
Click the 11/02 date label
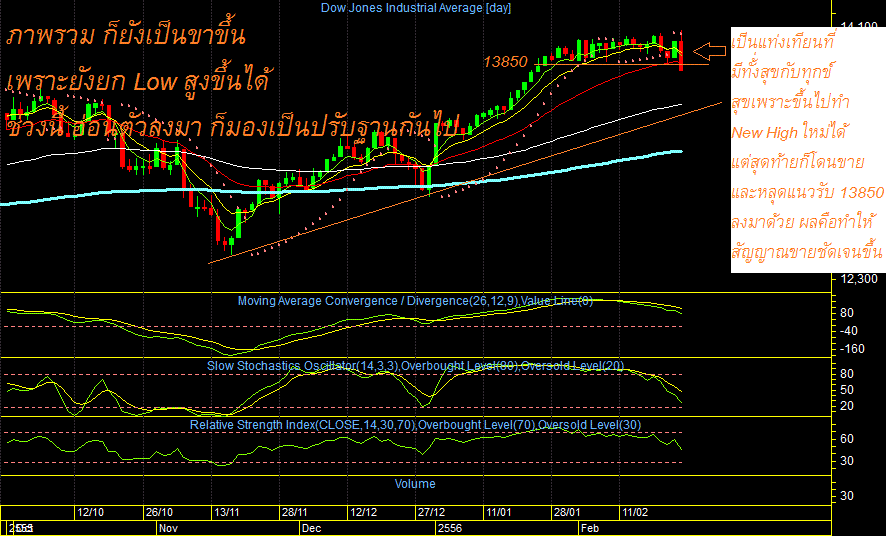click(x=635, y=512)
